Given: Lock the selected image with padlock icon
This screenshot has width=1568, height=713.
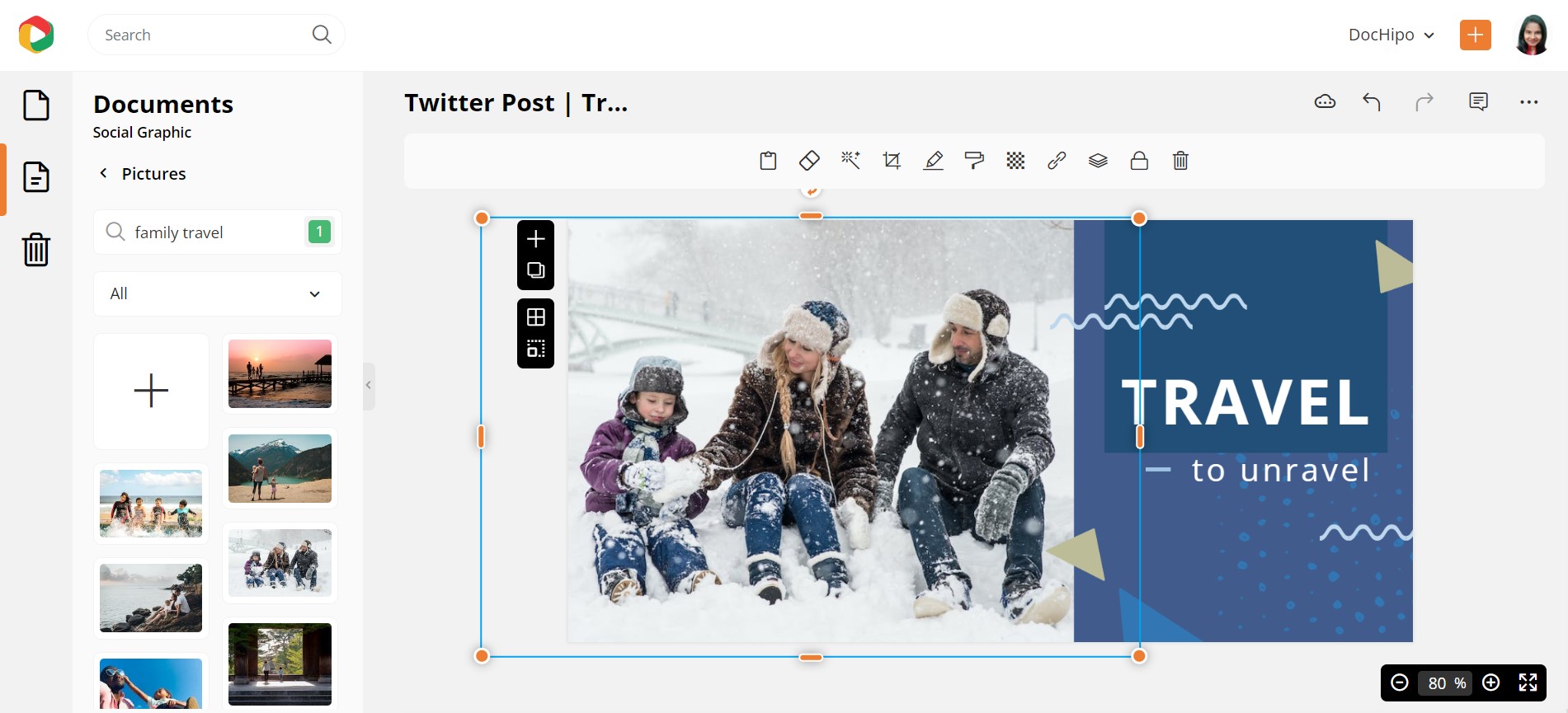Looking at the screenshot, I should pos(1139,161).
